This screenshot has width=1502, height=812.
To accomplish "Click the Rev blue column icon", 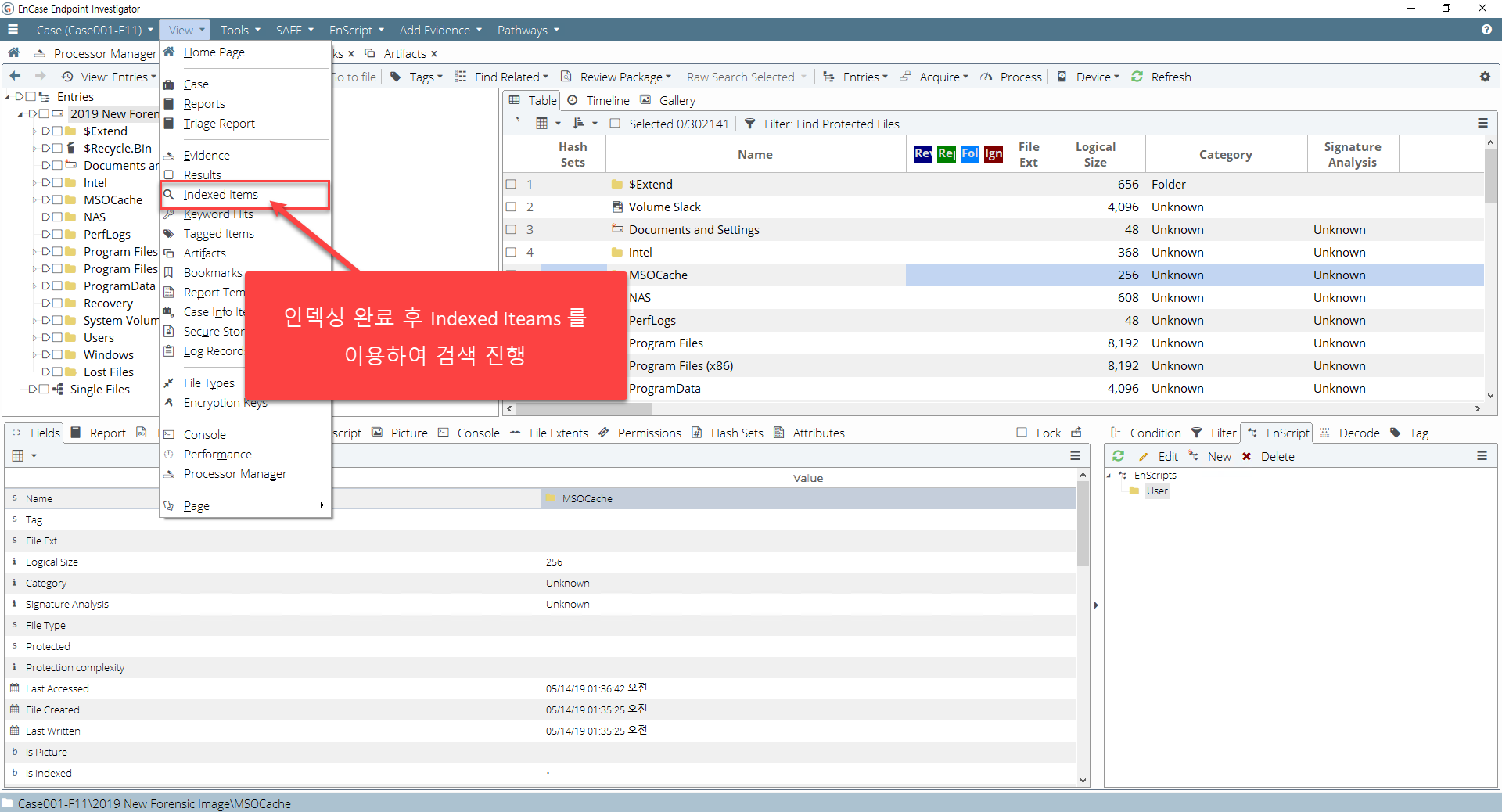I will (x=922, y=154).
